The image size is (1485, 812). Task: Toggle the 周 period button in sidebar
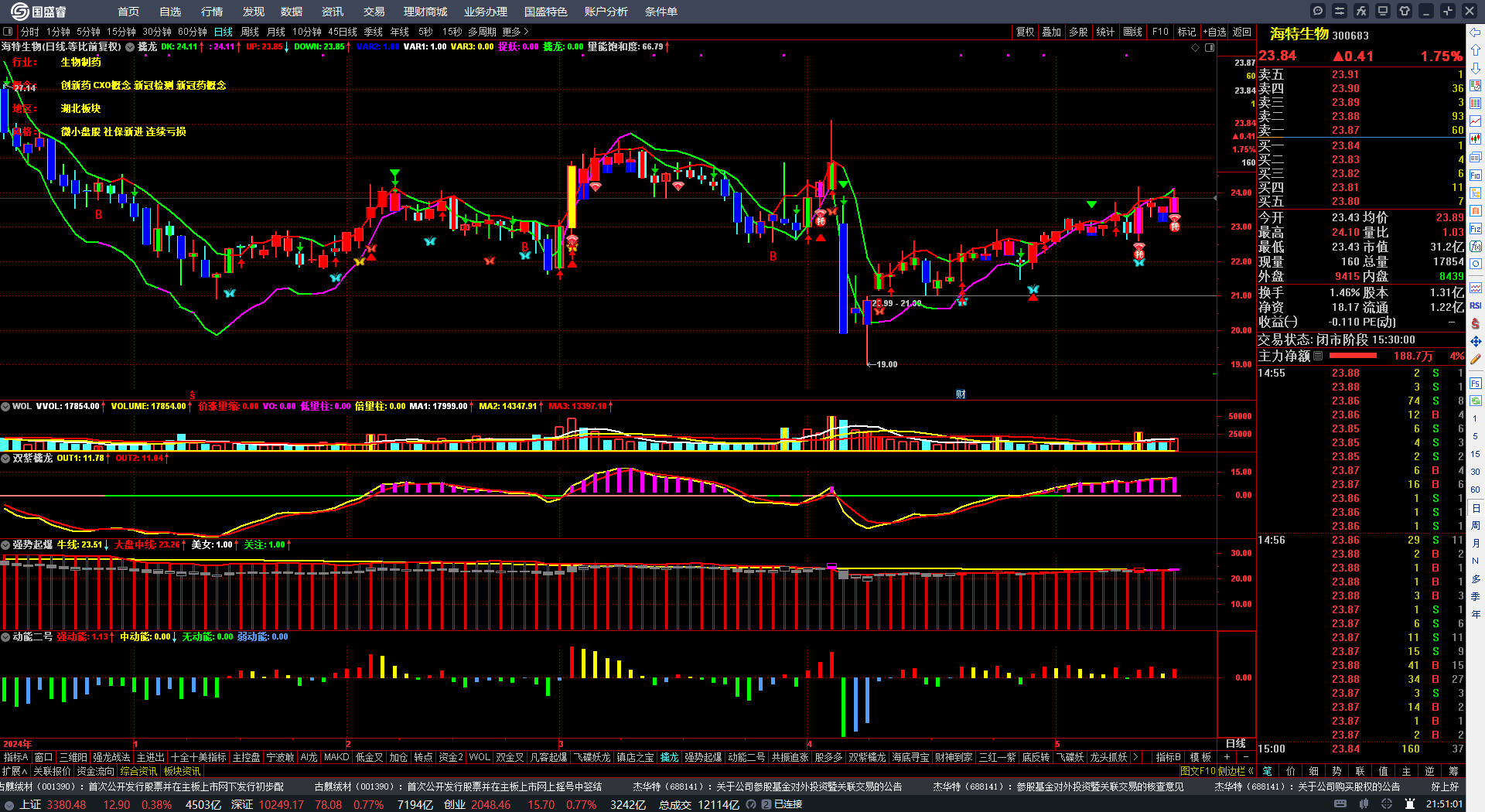(1476, 526)
